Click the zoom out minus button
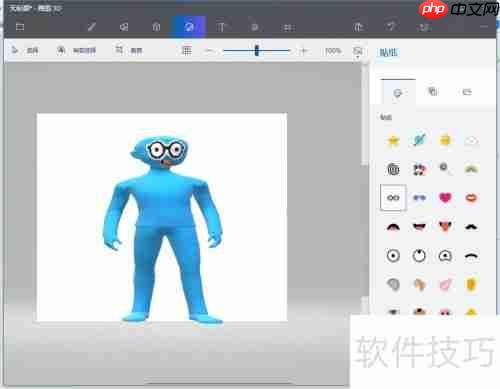The height and width of the screenshot is (389, 500). point(209,51)
